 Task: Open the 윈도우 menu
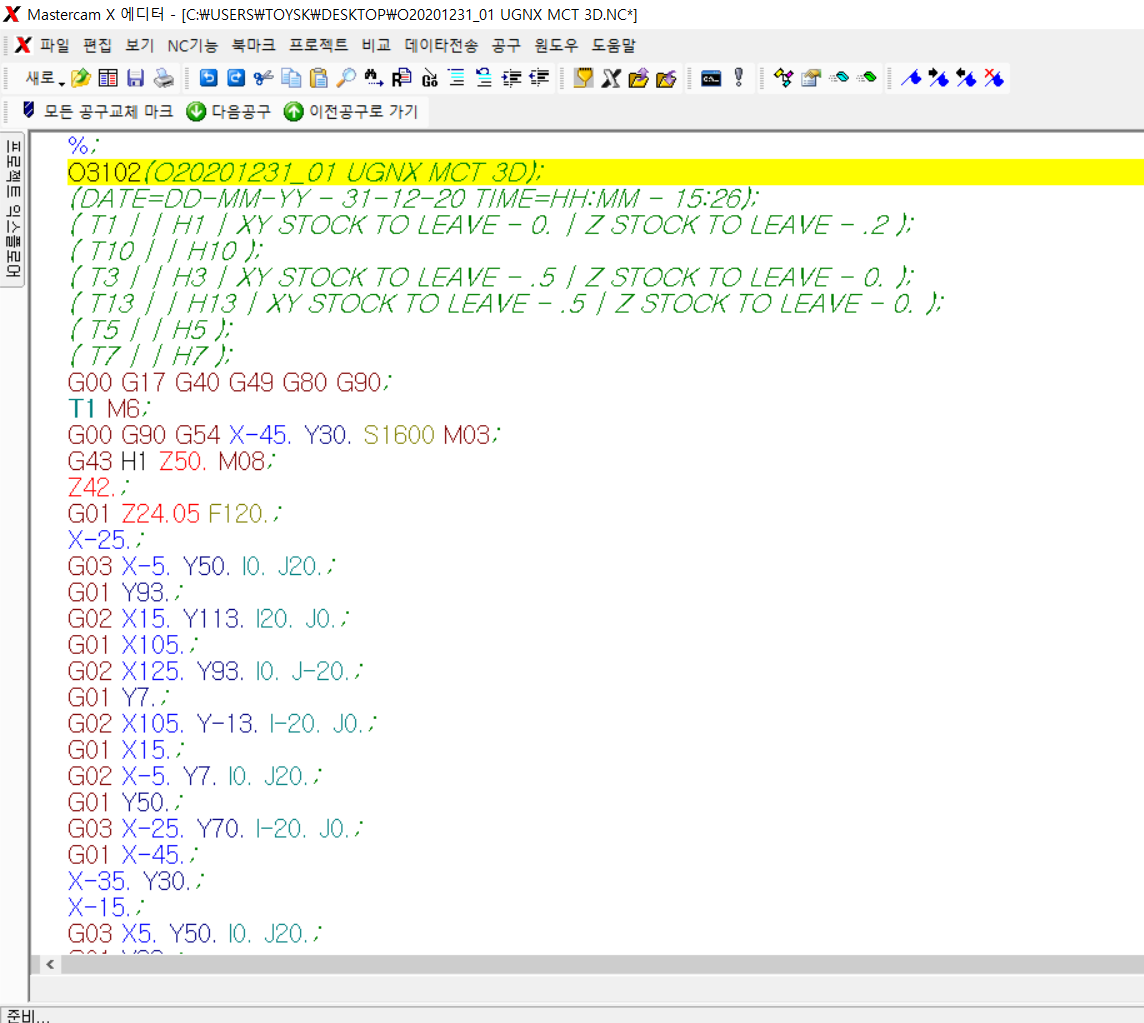(556, 45)
